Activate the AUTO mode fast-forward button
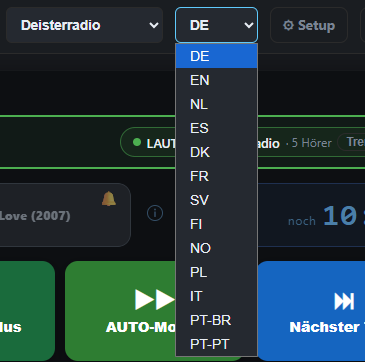Image resolution: width=365 pixels, height=362 pixels. coord(120,311)
